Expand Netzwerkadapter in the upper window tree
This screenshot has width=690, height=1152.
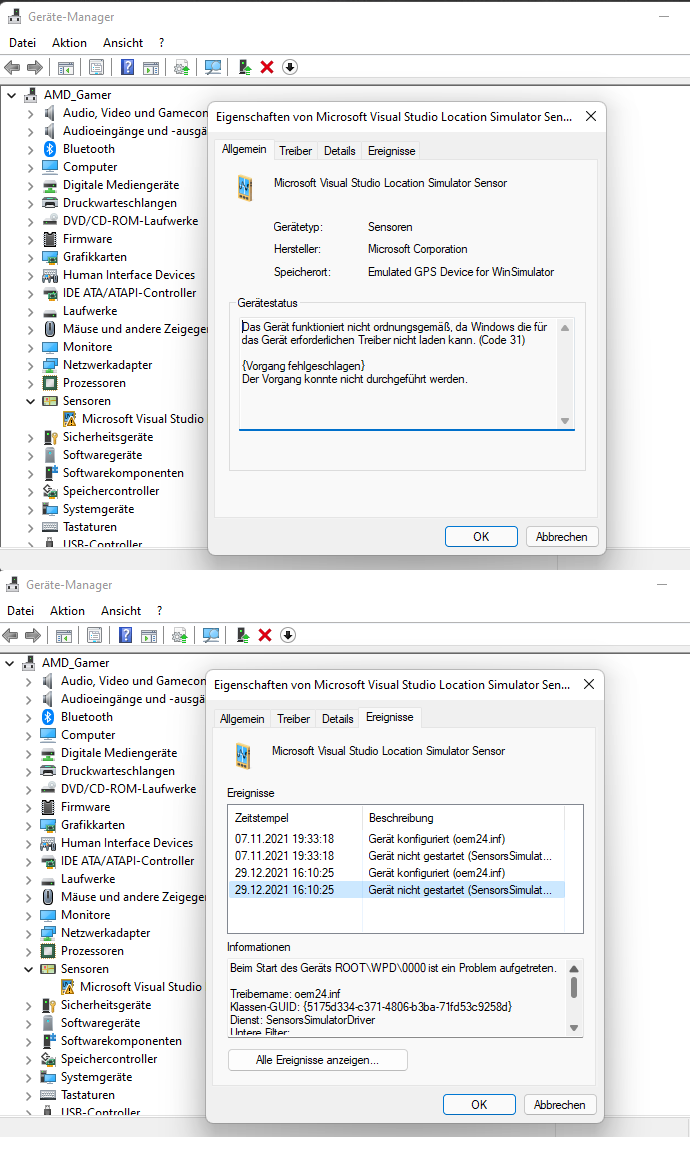tap(30, 365)
